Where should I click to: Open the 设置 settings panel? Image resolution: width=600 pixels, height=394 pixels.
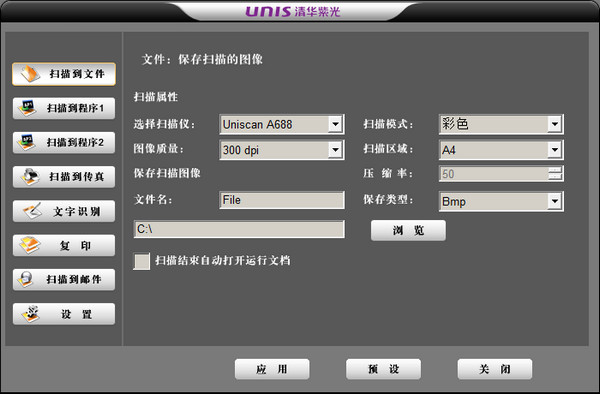coord(64,314)
